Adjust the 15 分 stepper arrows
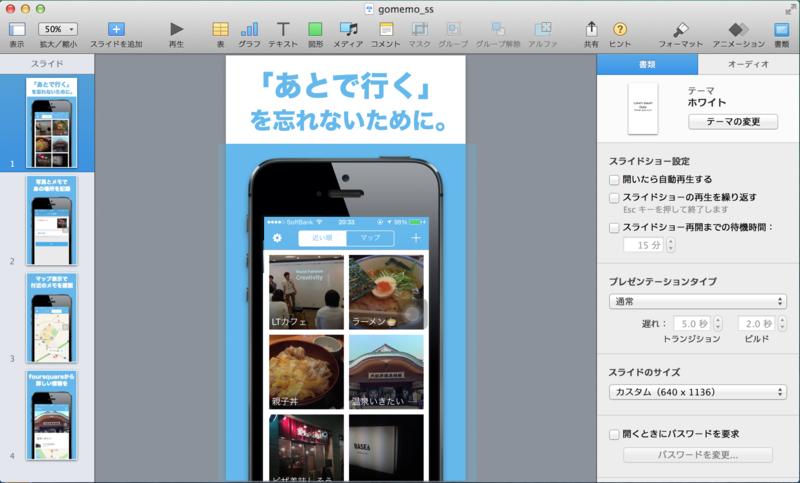This screenshot has width=800, height=483. pos(671,245)
